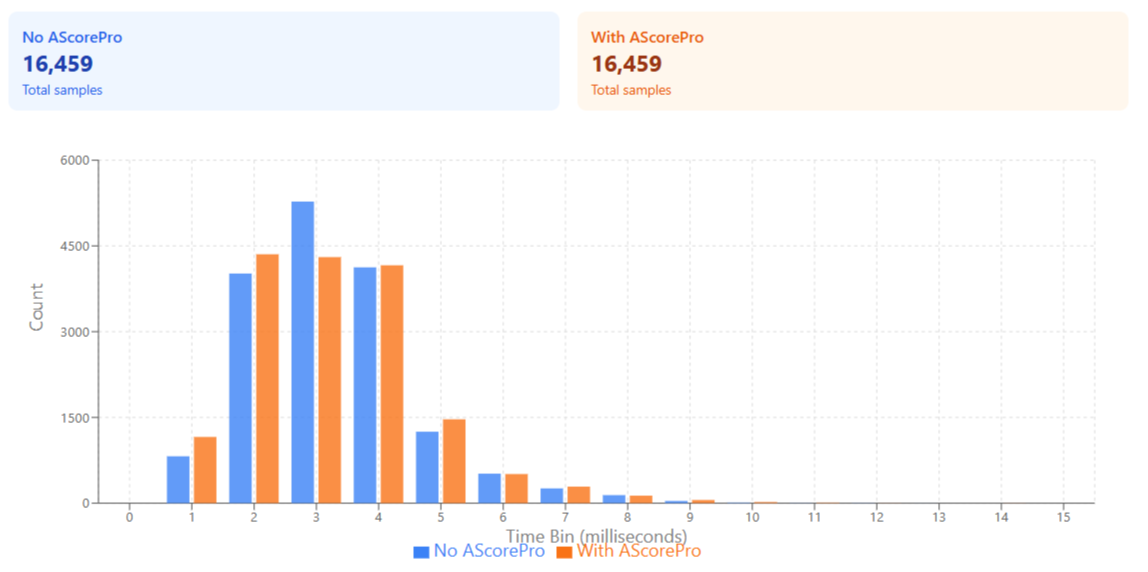
Task: Toggle the With AScorePro legend label
Action: tap(639, 551)
